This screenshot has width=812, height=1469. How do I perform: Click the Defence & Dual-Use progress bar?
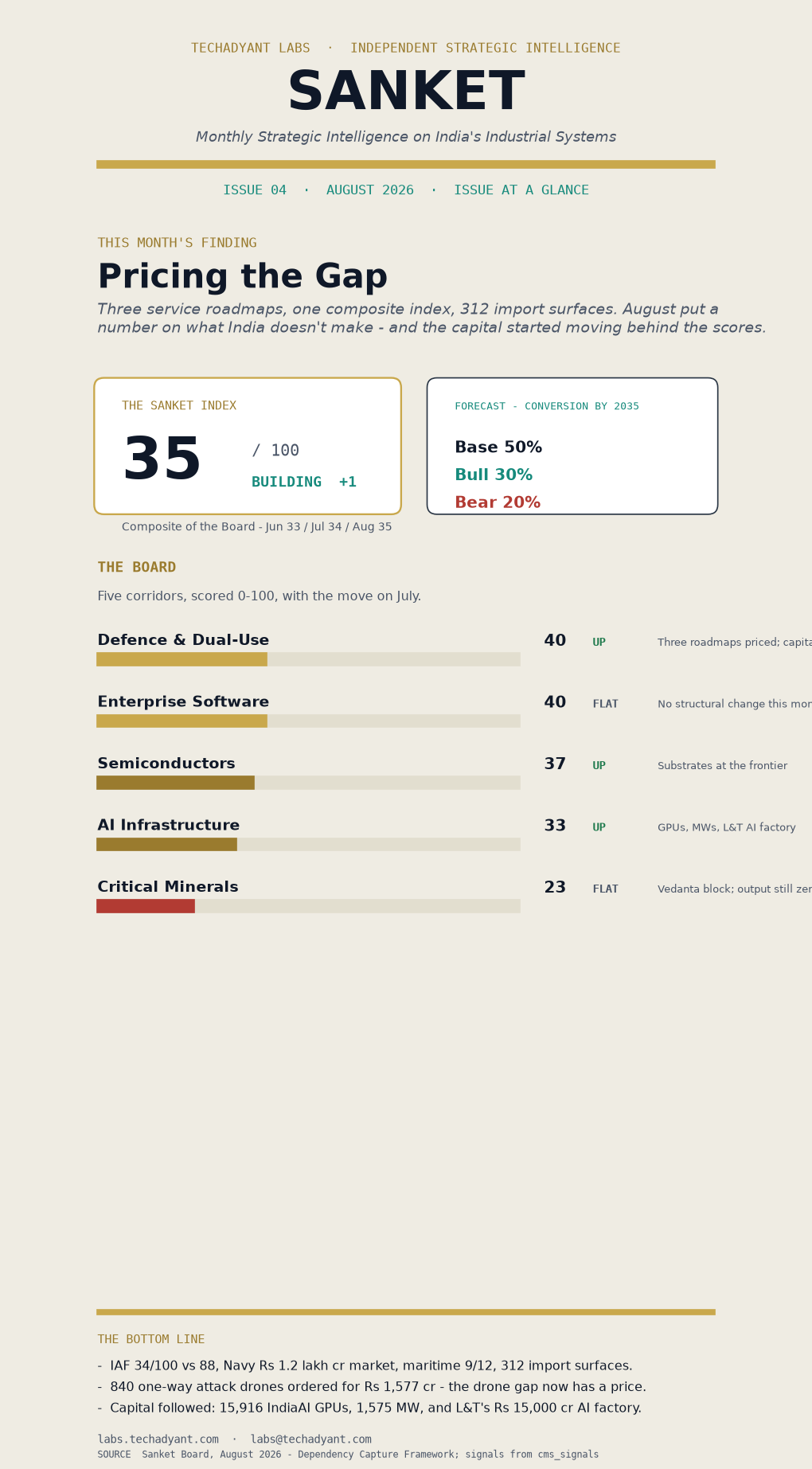[x=308, y=659]
